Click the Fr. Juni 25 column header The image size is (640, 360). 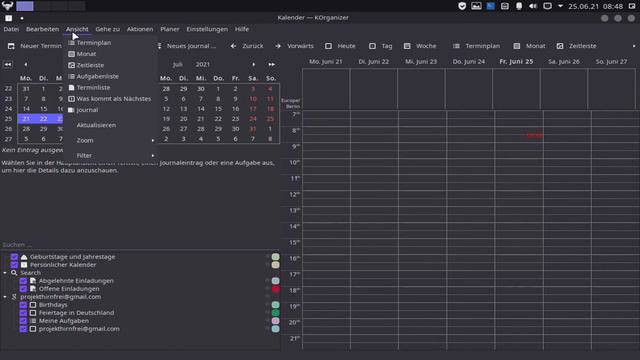516,62
